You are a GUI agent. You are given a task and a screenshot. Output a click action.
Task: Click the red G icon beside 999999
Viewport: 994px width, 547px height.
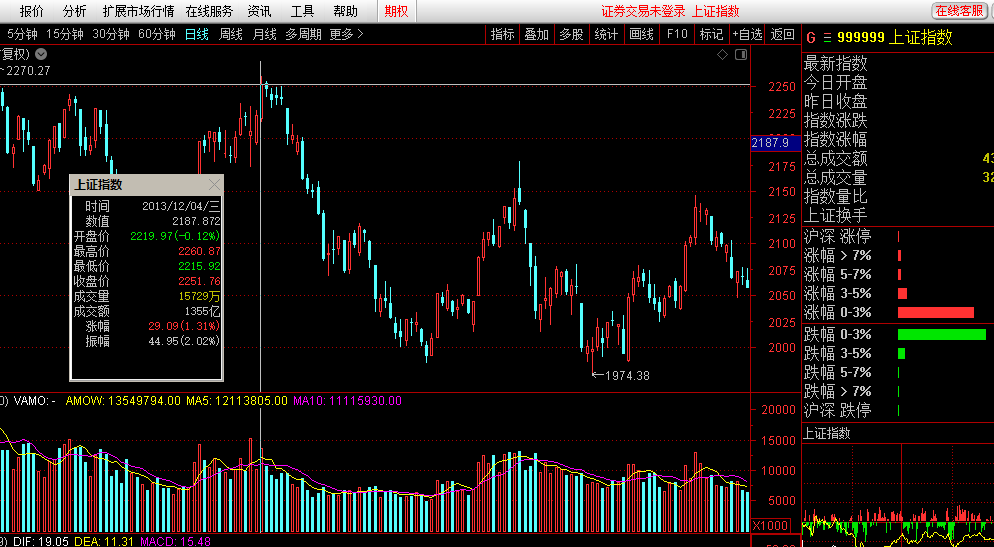click(x=809, y=38)
